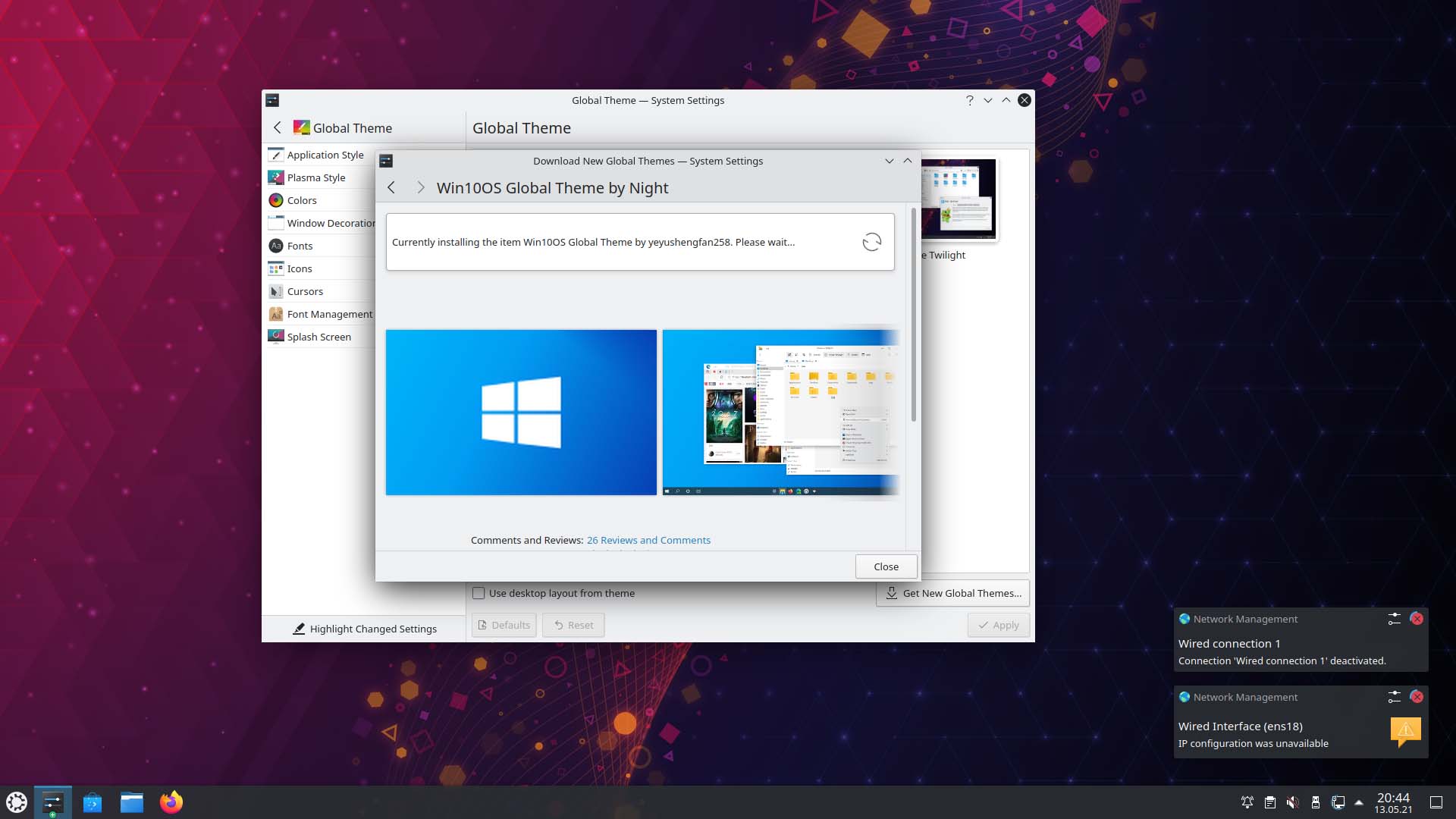
Task: Click the Defaults button
Action: 504,625
